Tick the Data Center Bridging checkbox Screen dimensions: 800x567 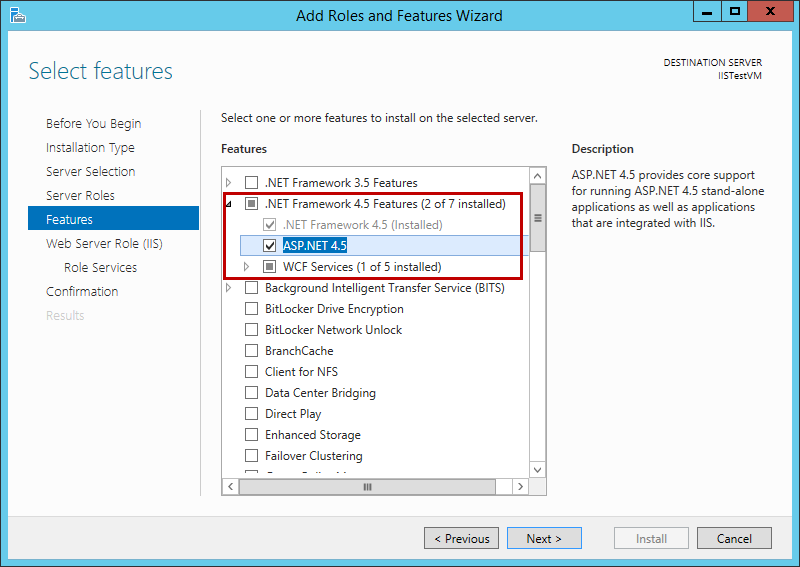(251, 393)
